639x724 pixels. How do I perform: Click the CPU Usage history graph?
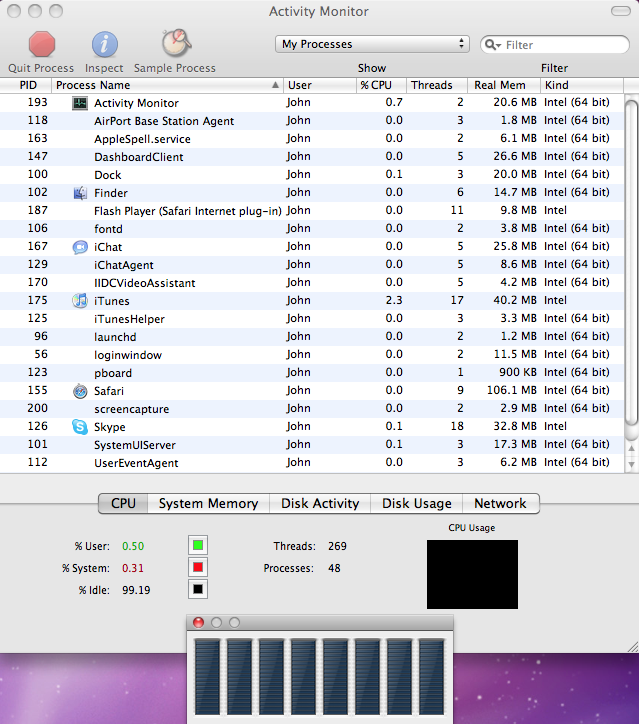pos(472,574)
